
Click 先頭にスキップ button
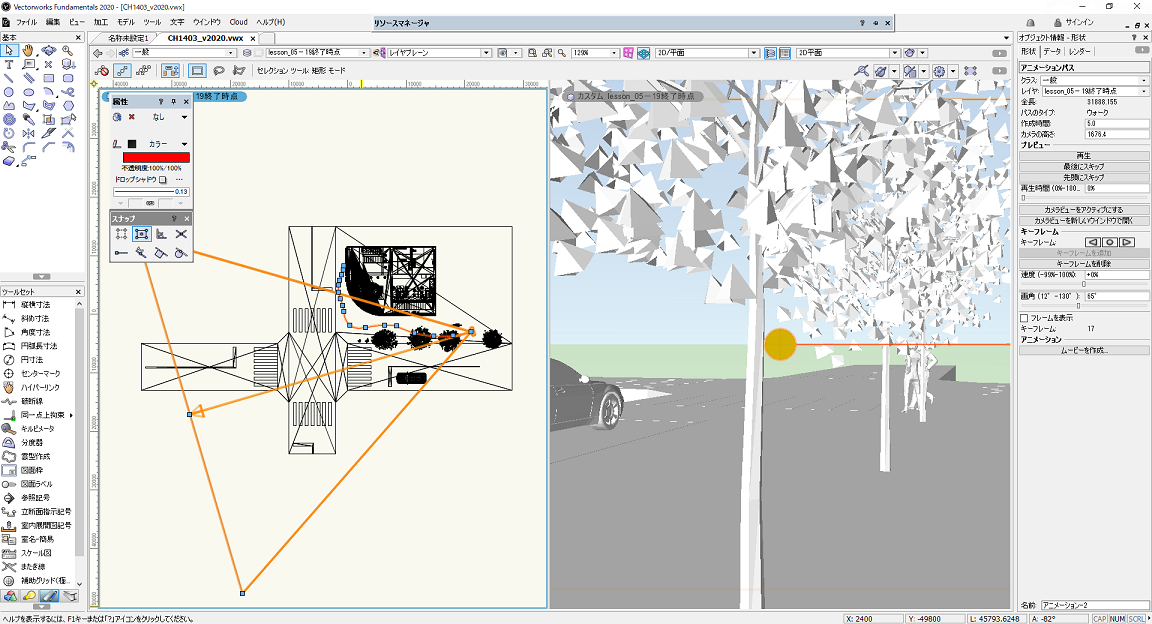(1084, 177)
